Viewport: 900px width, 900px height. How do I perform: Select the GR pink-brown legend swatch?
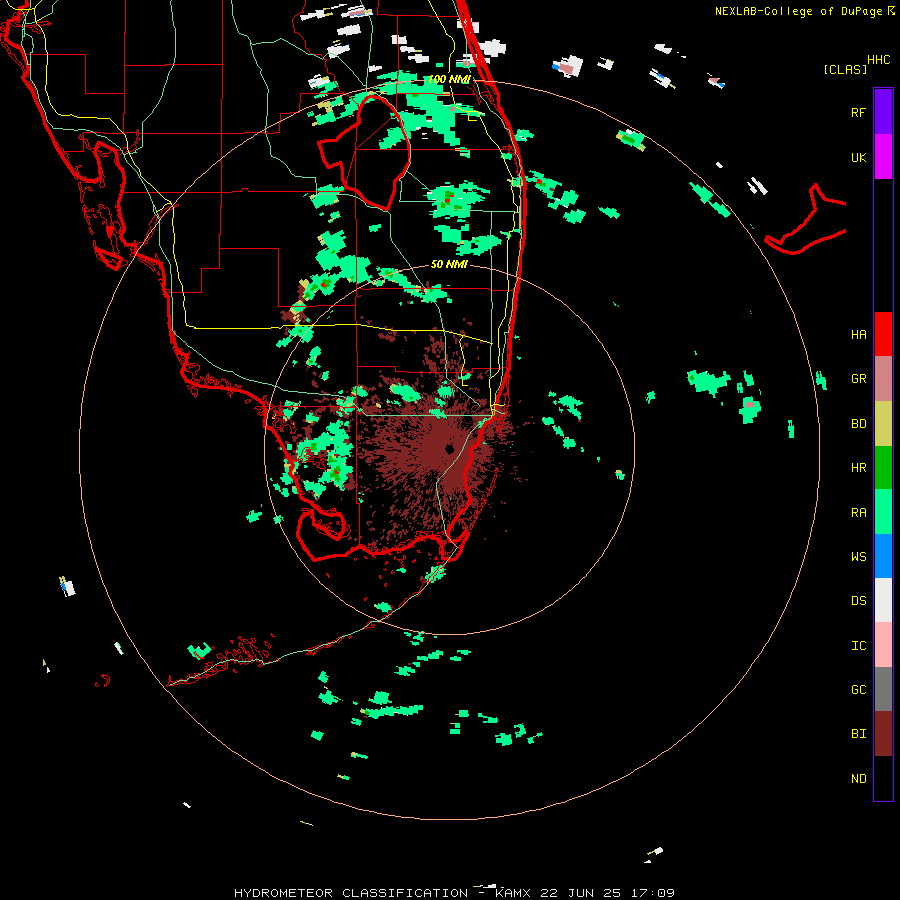click(x=883, y=379)
